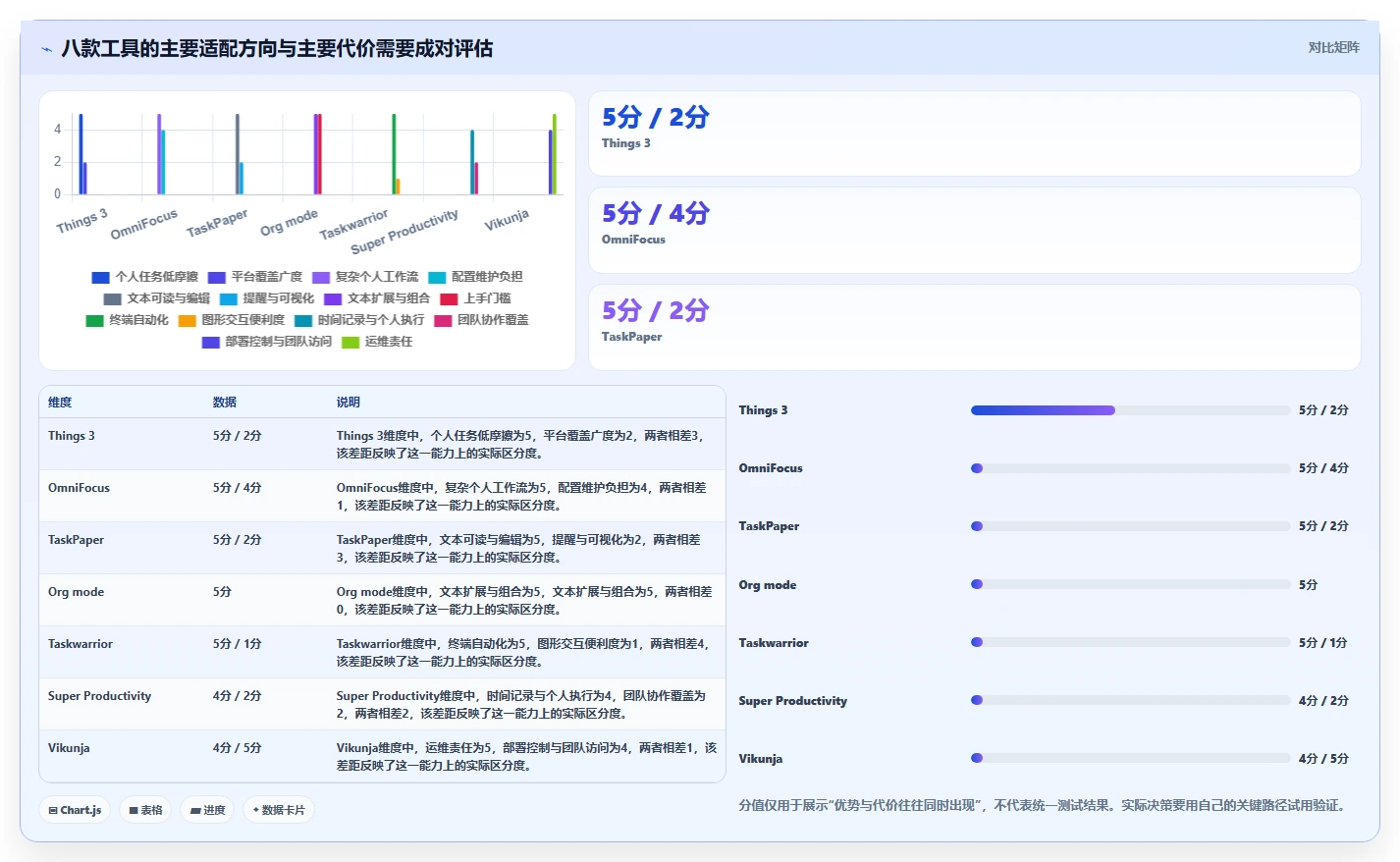Toggle the 终端自动化 legend item
The height and width of the screenshot is (862, 1400).
point(128,320)
